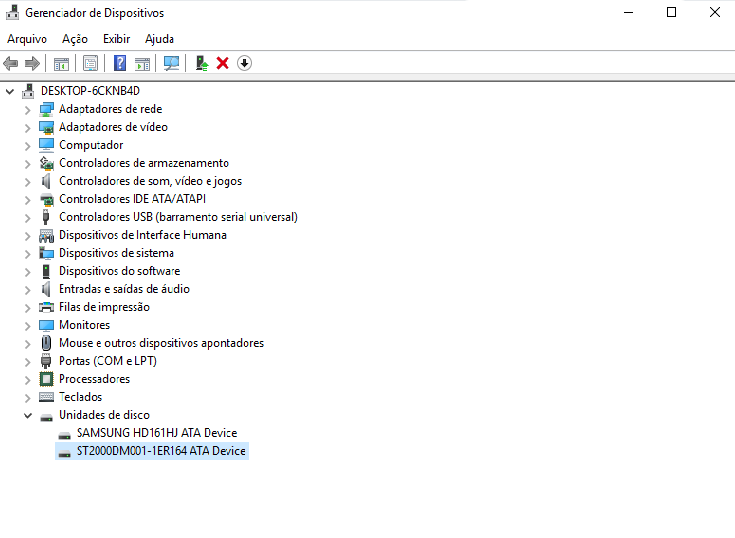Click the Teclados keyboard icon
This screenshot has height=538, width=735.
coord(46,397)
